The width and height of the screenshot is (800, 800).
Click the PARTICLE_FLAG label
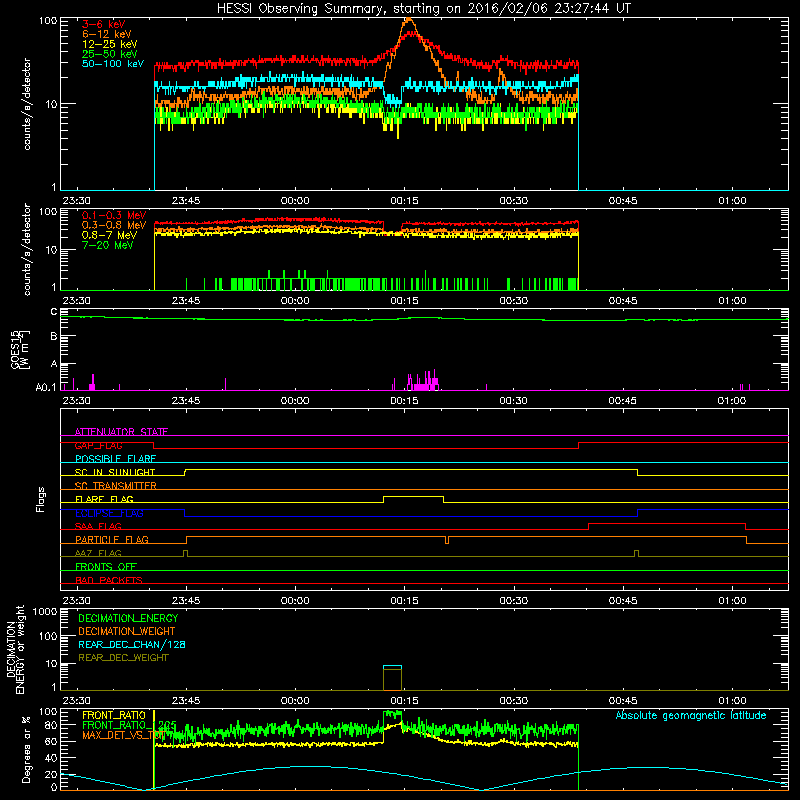coord(112,539)
